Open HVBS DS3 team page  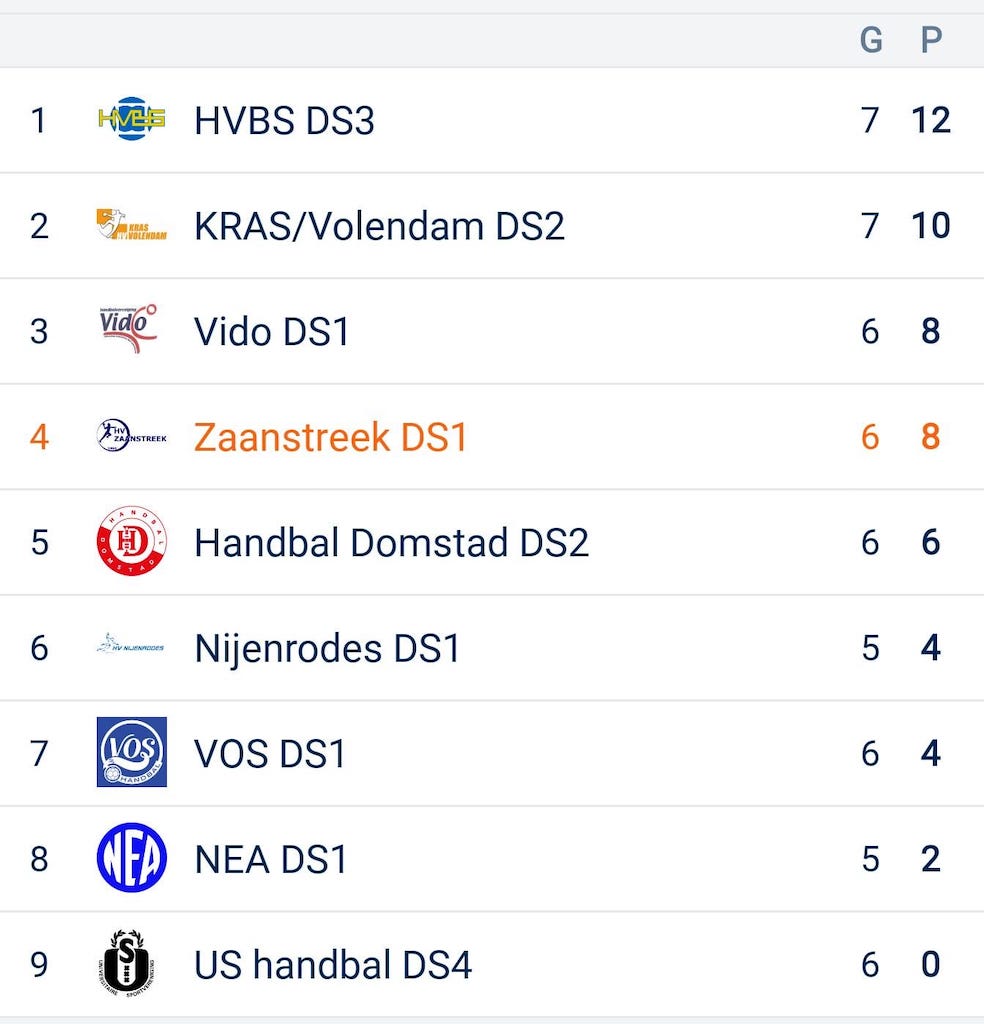tap(284, 121)
